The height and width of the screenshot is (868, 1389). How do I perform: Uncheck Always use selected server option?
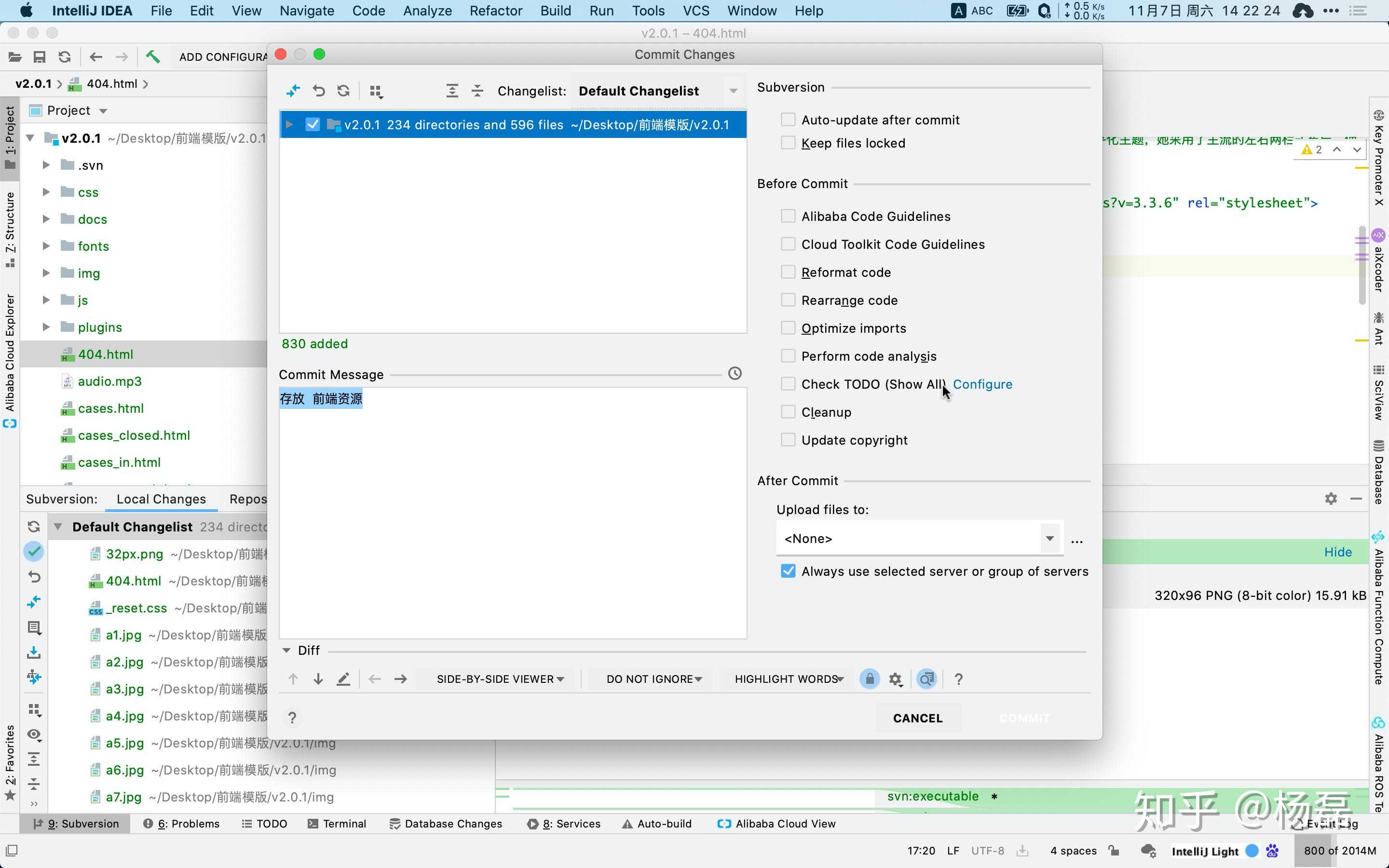point(788,571)
